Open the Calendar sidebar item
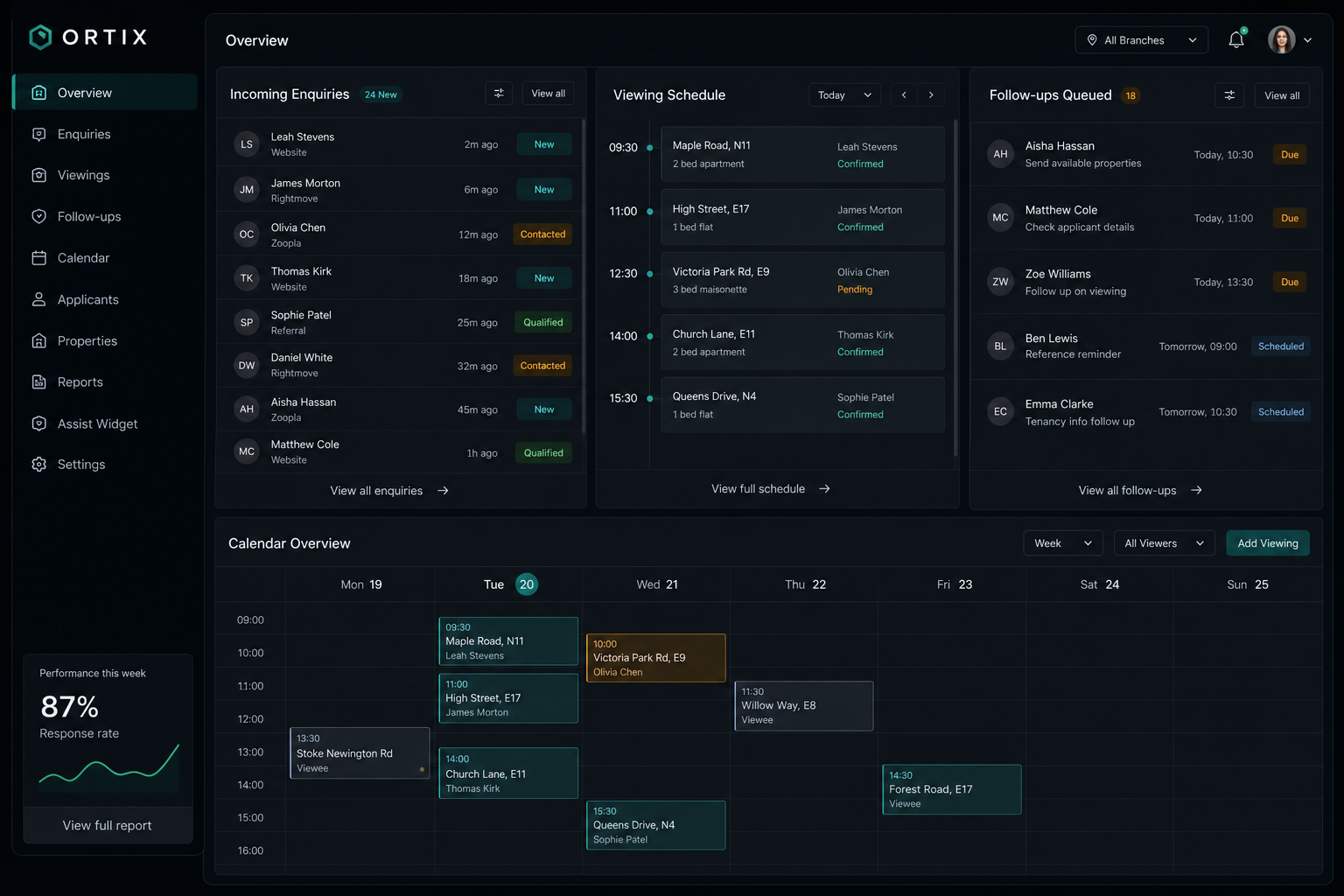Screen dimensions: 1344x896 [x=105, y=258]
